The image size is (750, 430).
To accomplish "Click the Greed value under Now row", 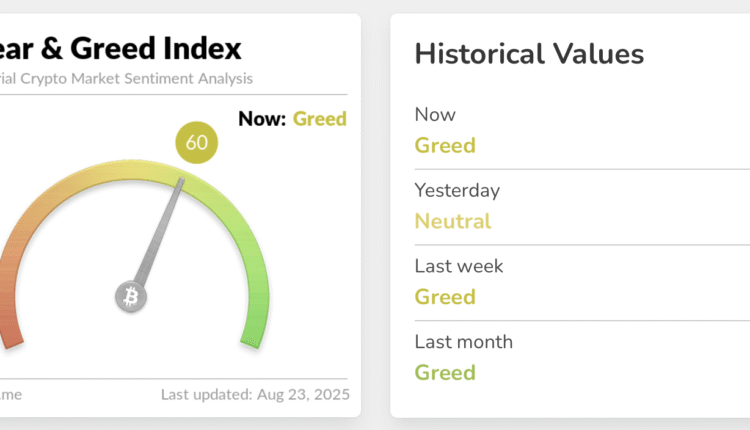I will pos(445,145).
